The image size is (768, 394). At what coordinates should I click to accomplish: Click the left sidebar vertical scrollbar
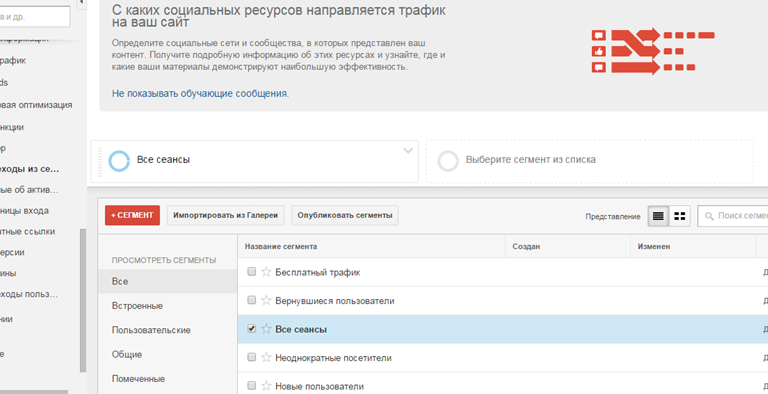tap(83, 300)
